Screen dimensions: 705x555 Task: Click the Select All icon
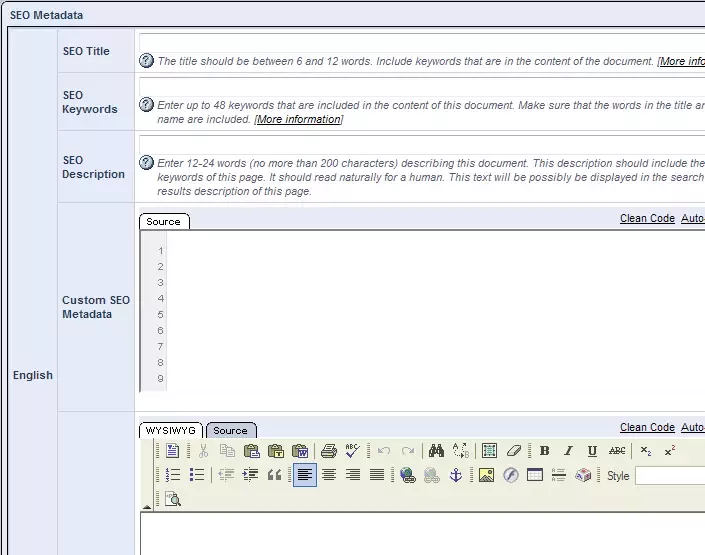[x=489, y=451]
